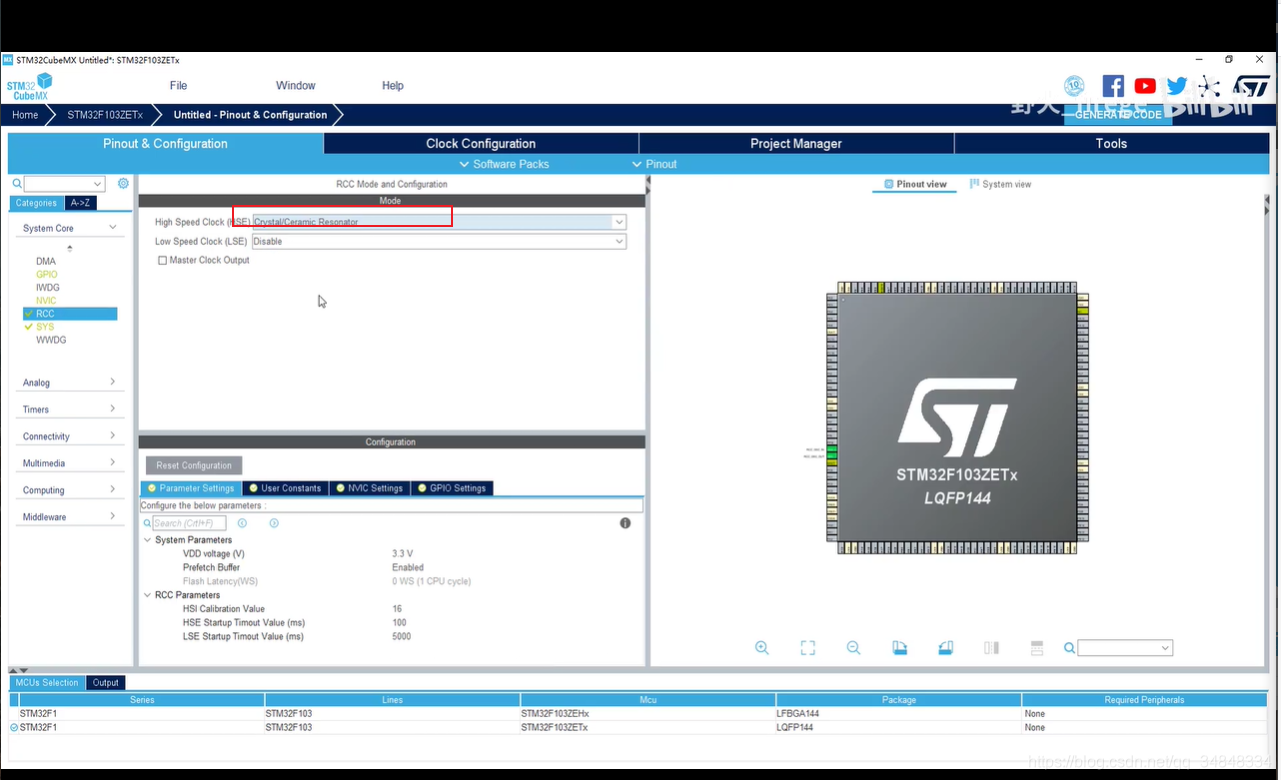The height and width of the screenshot is (780, 1281).
Task: Select the Pinout & Configuration tab
Action: (x=165, y=144)
